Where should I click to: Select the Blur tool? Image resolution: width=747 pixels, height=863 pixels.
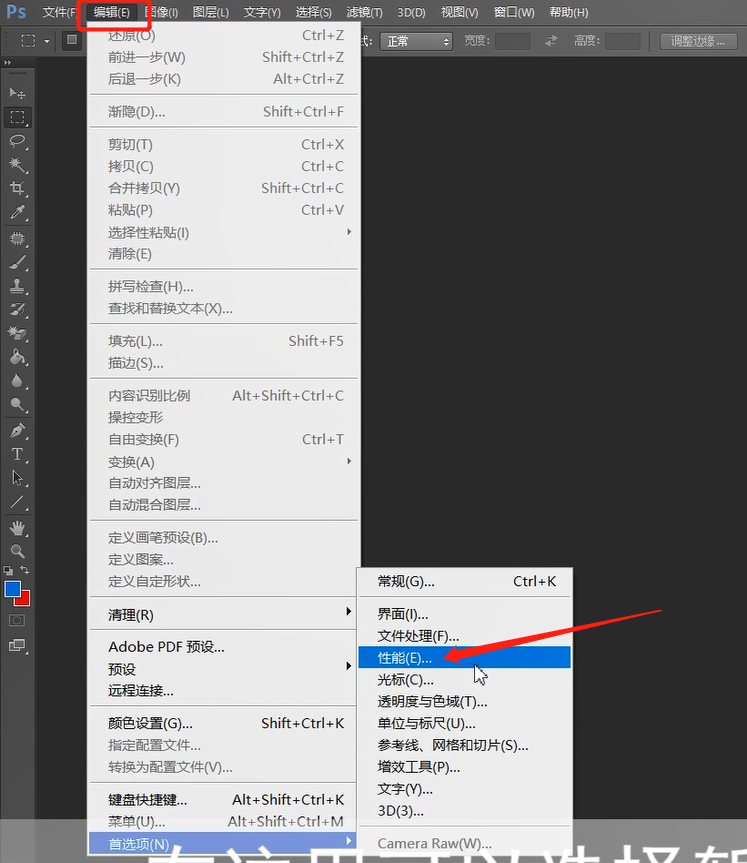(17, 381)
